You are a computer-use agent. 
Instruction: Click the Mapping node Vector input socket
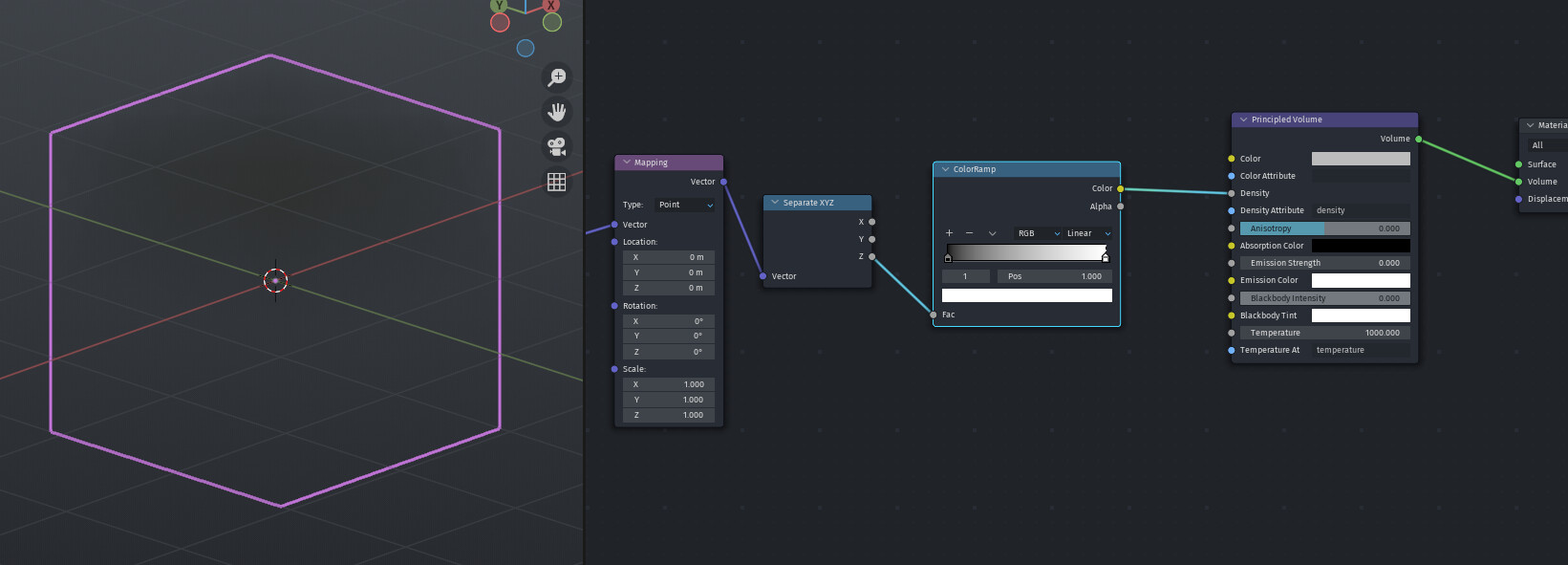(614, 225)
